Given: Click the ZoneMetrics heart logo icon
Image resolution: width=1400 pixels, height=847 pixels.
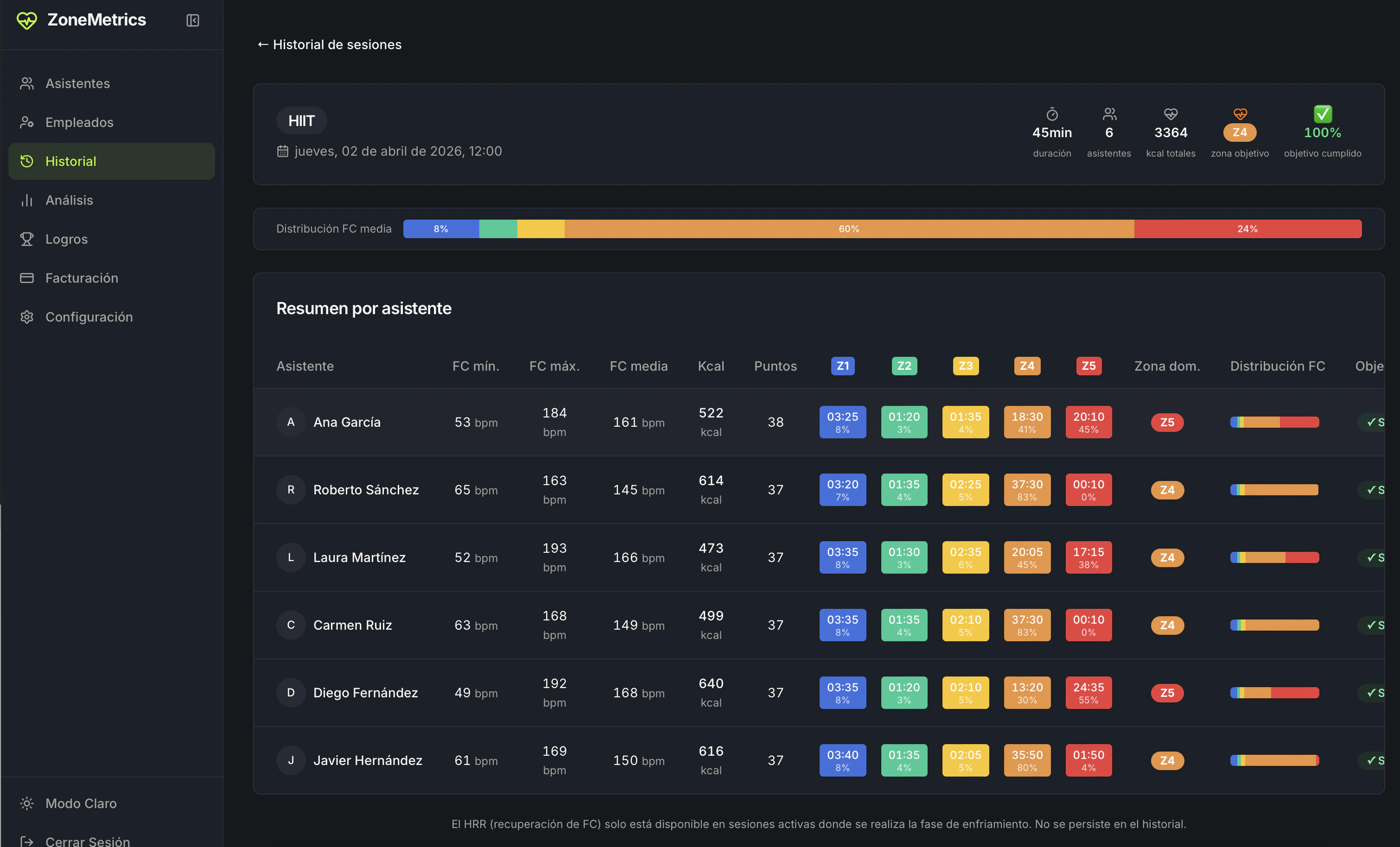Looking at the screenshot, I should (x=27, y=20).
